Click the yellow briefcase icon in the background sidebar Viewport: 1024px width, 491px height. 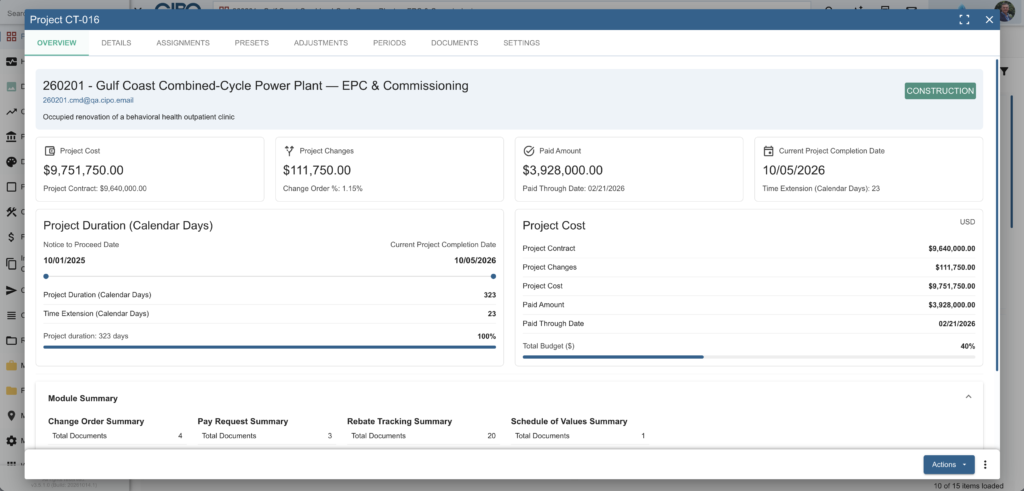coord(11,366)
